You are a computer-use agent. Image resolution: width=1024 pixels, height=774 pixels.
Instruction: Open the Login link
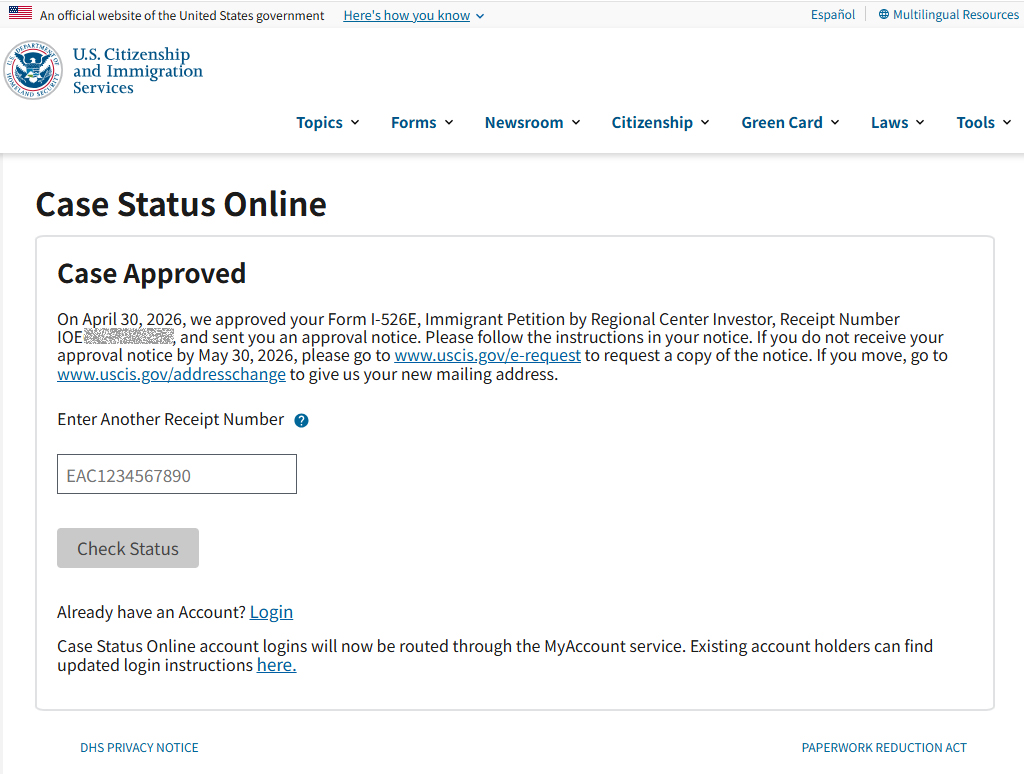point(271,612)
